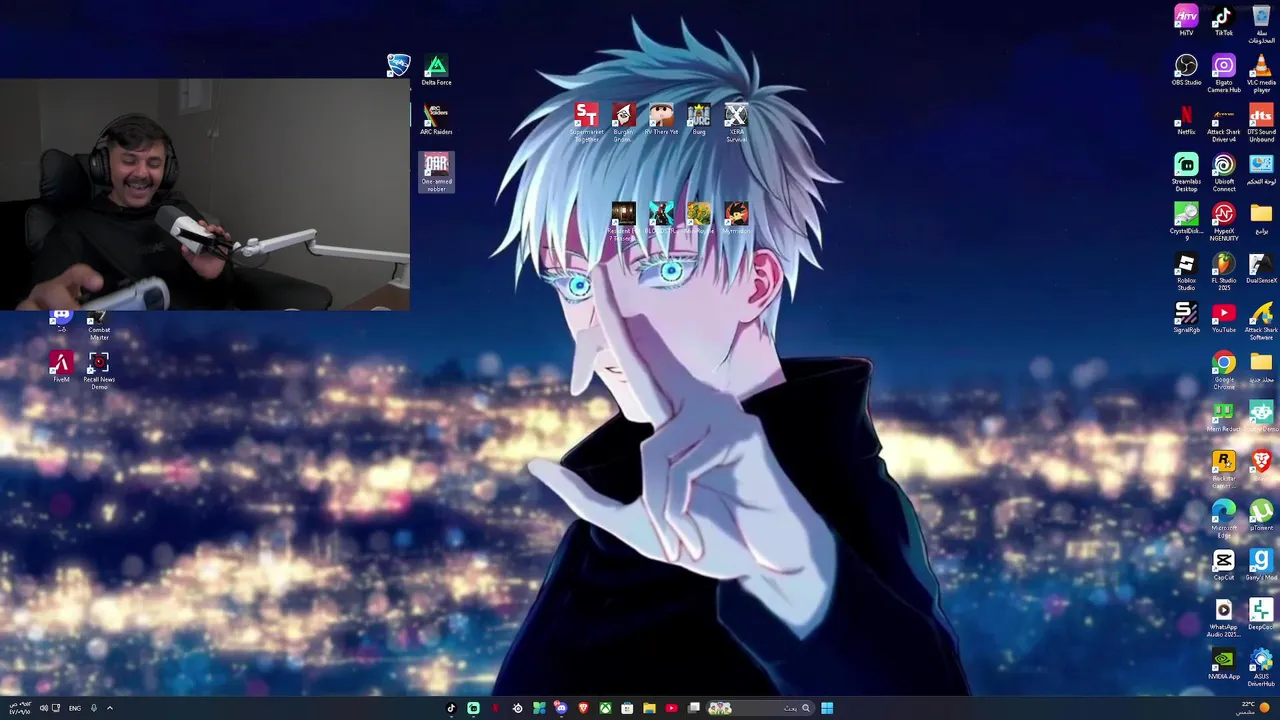The width and height of the screenshot is (1280, 720).
Task: Launch CapCut desktop shortcut
Action: [x=1224, y=564]
